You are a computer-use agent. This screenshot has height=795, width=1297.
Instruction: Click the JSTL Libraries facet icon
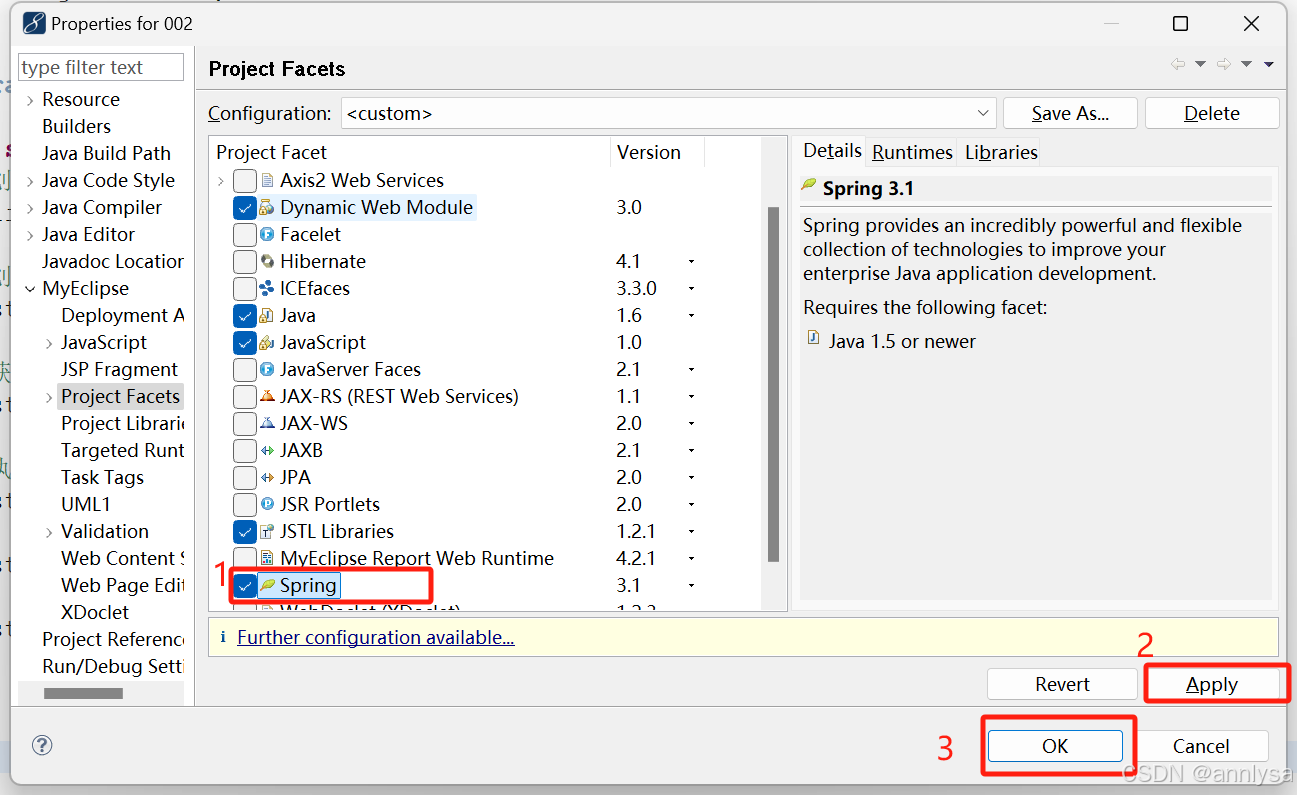(267, 532)
